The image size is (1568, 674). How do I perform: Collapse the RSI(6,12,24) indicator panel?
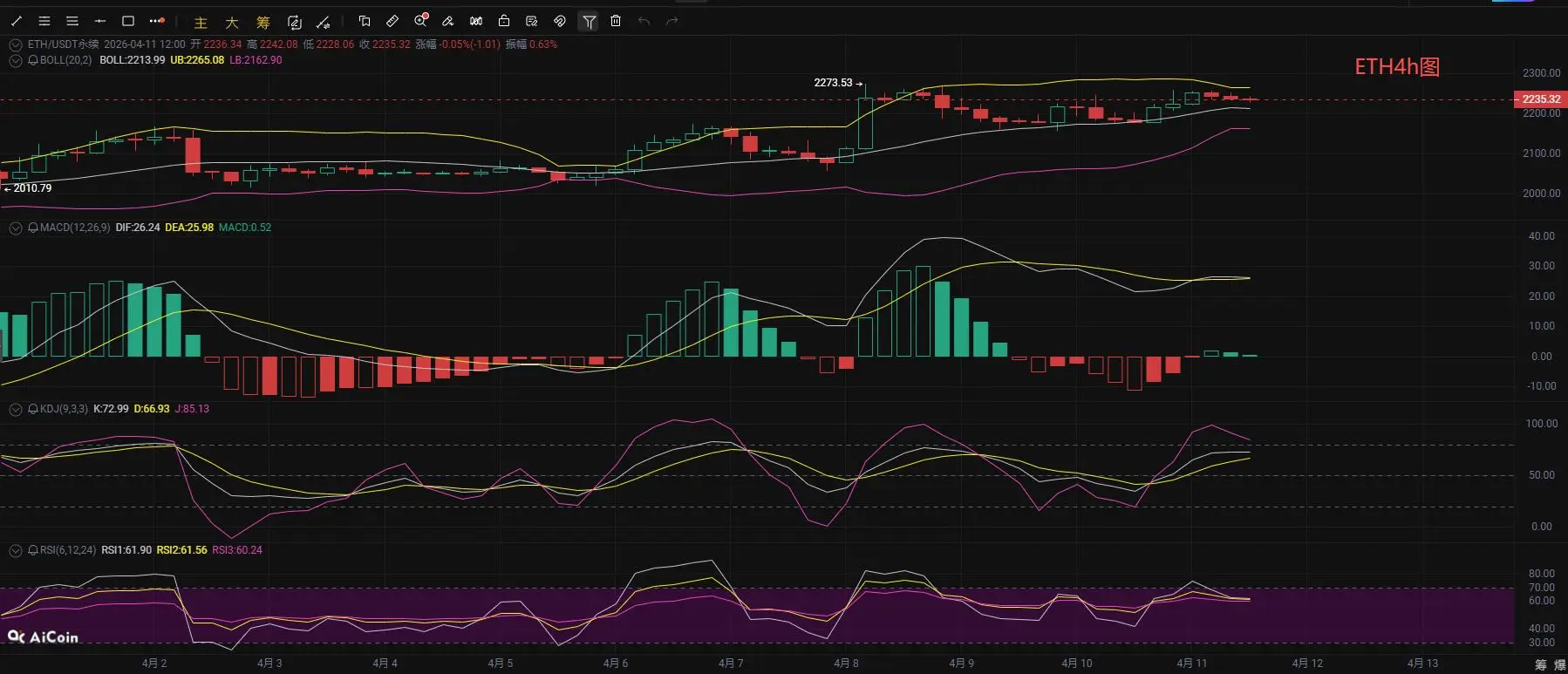[x=16, y=550]
